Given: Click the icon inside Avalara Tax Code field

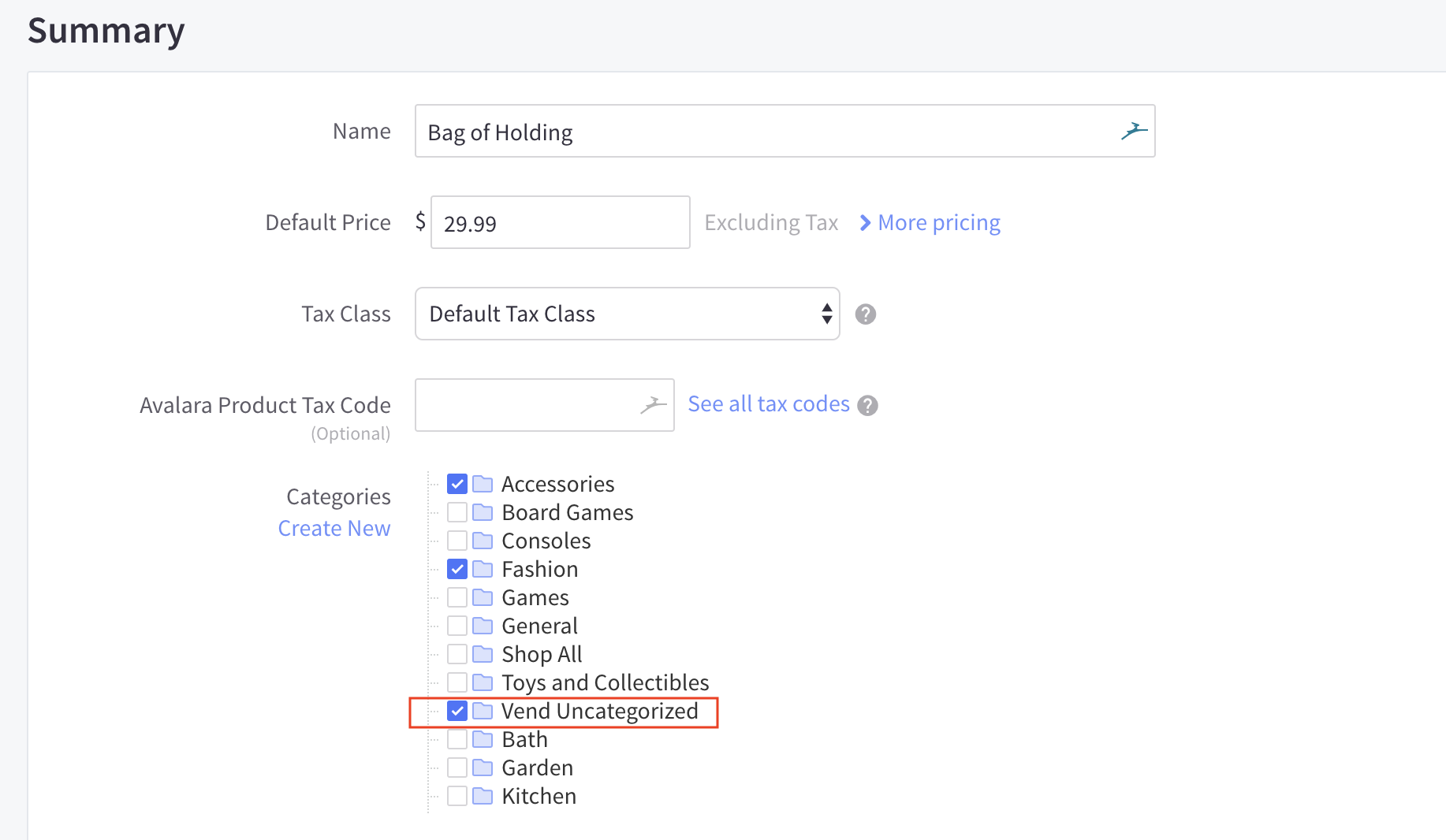Looking at the screenshot, I should click(653, 405).
